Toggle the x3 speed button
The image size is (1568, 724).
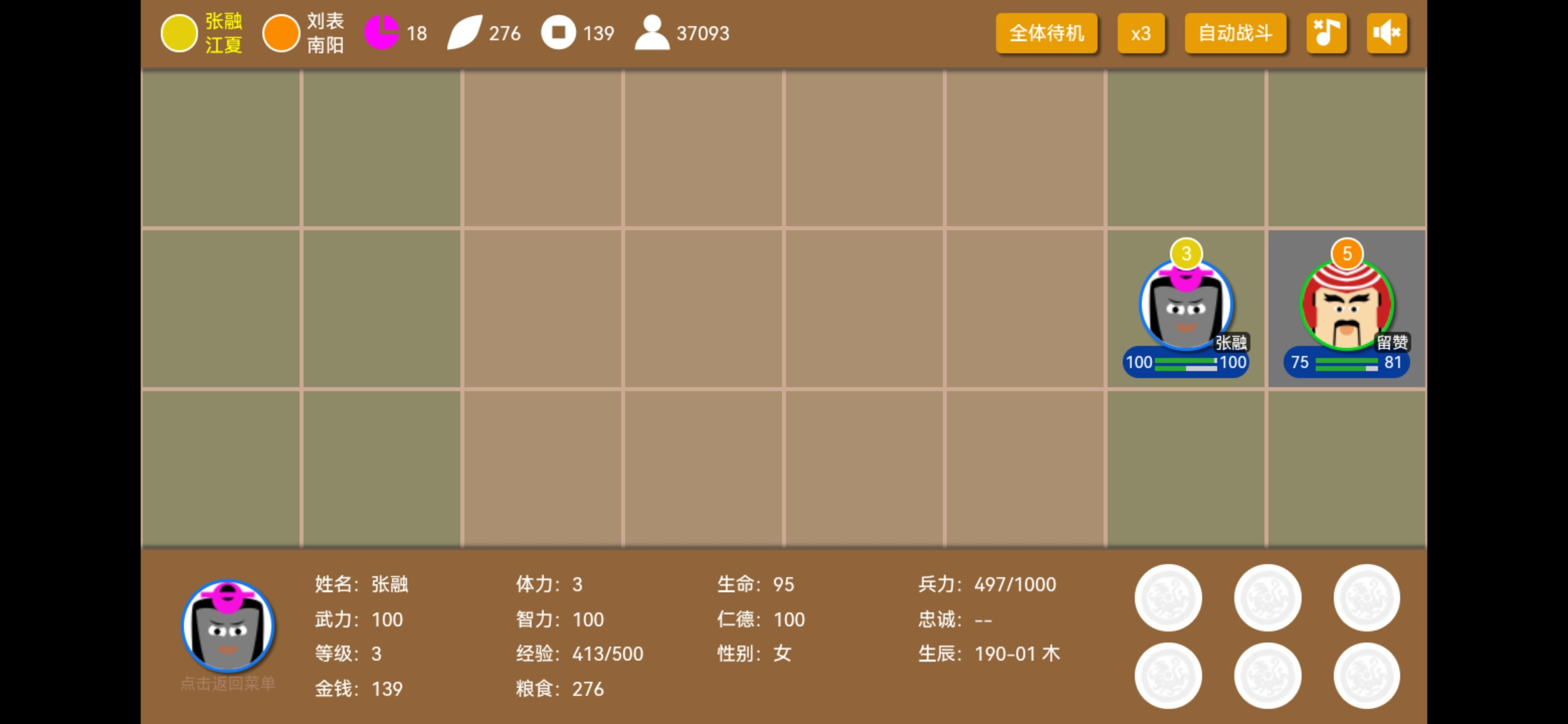1140,33
